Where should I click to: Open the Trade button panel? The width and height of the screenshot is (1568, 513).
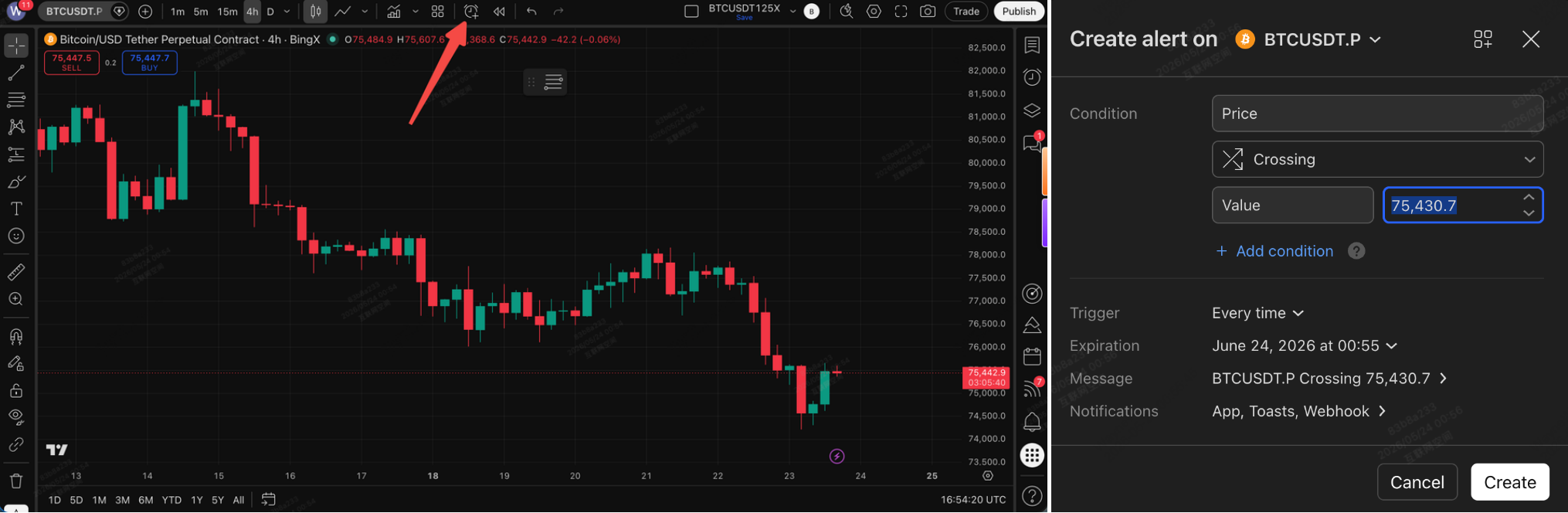point(966,12)
